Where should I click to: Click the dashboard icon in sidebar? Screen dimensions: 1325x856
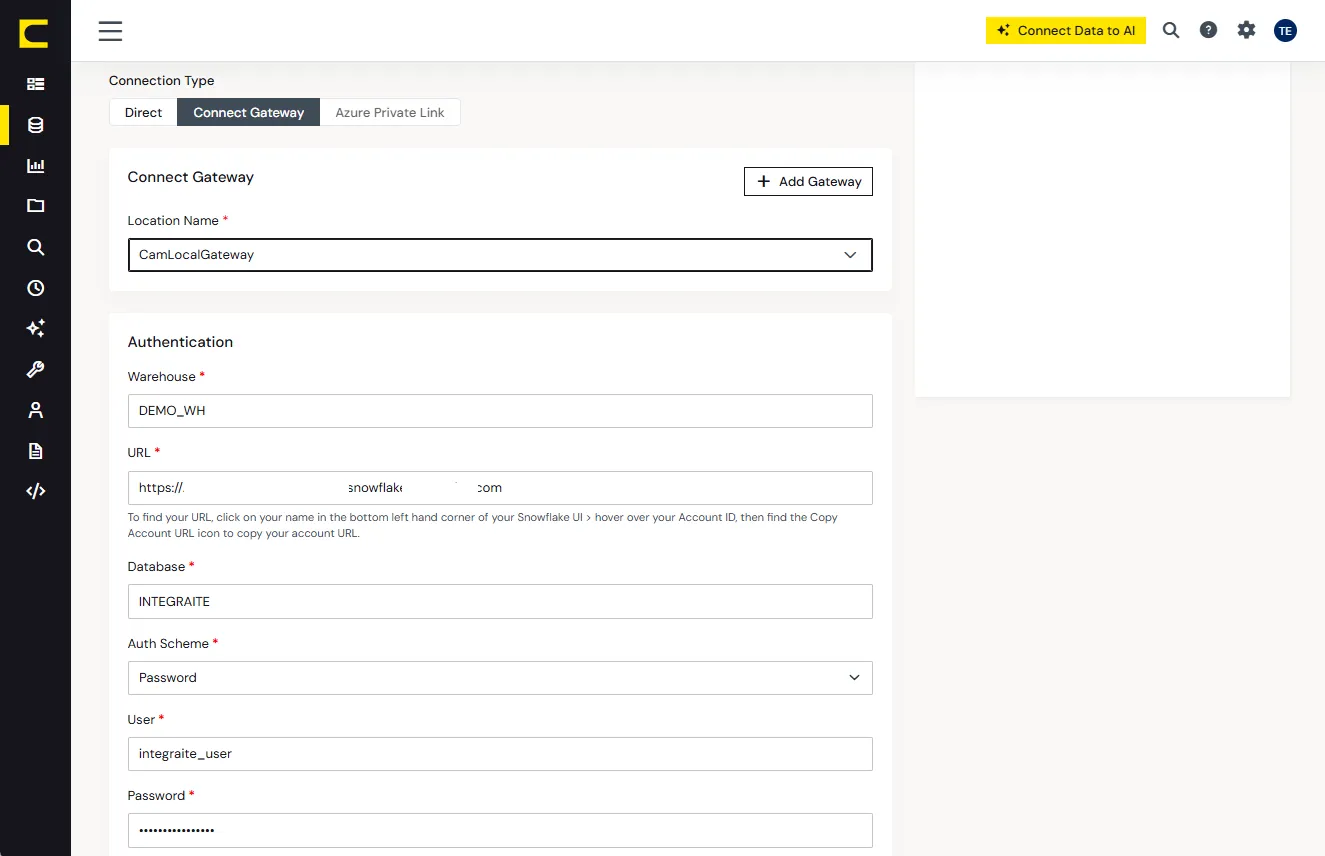pos(36,84)
